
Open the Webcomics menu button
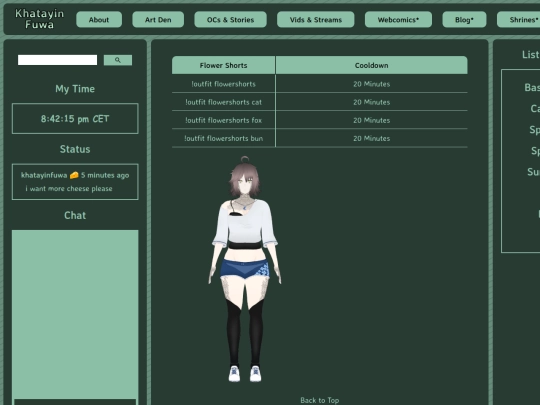398,20
